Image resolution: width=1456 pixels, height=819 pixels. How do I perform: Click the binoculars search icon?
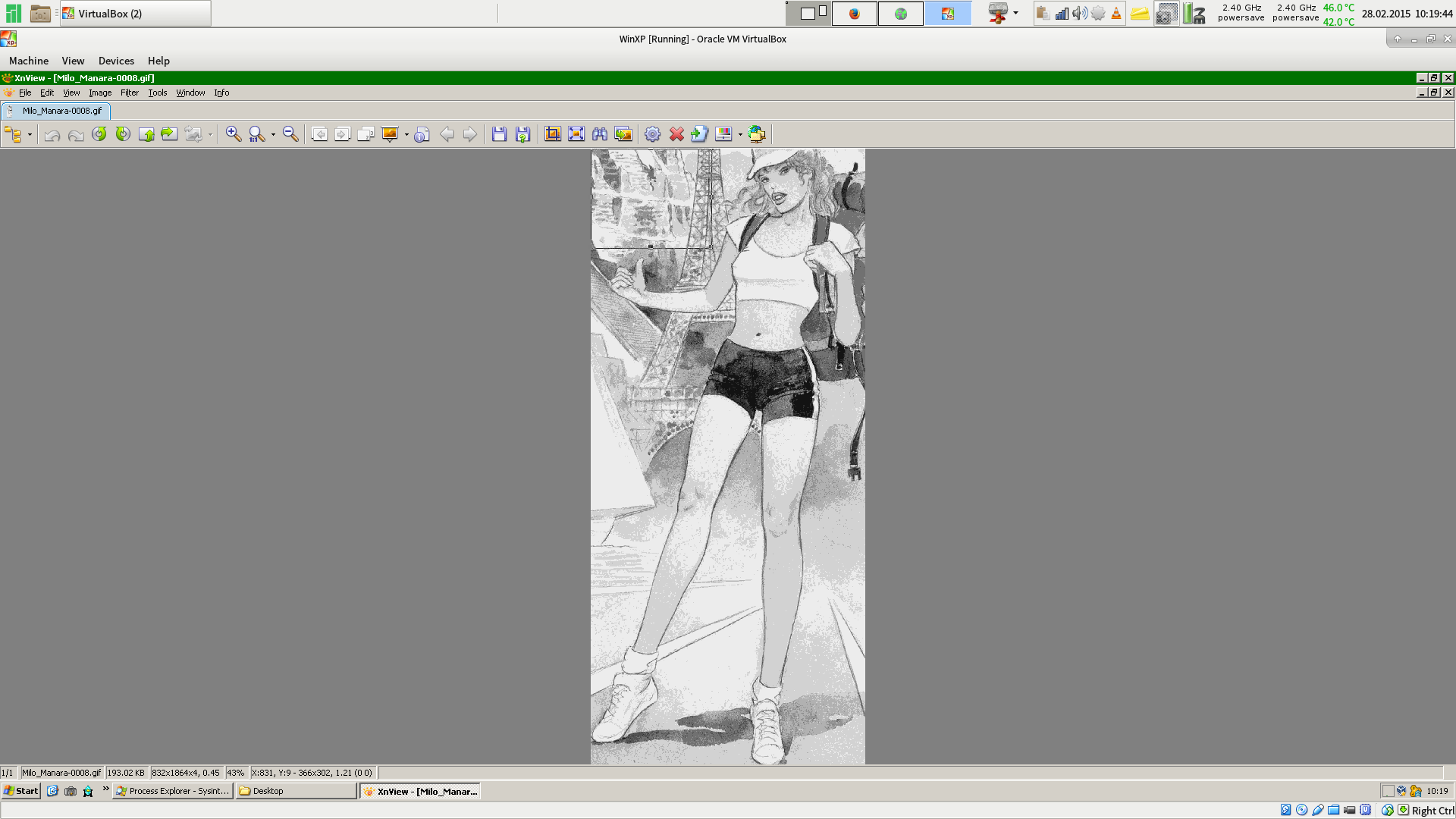[x=600, y=134]
